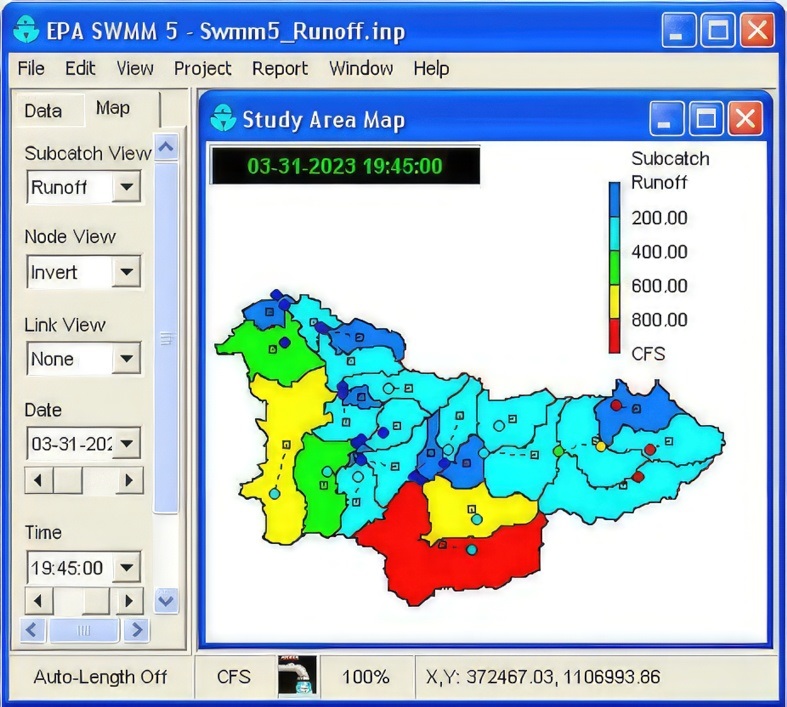Expand the Subcatch View Runoff dropdown

(x=126, y=187)
